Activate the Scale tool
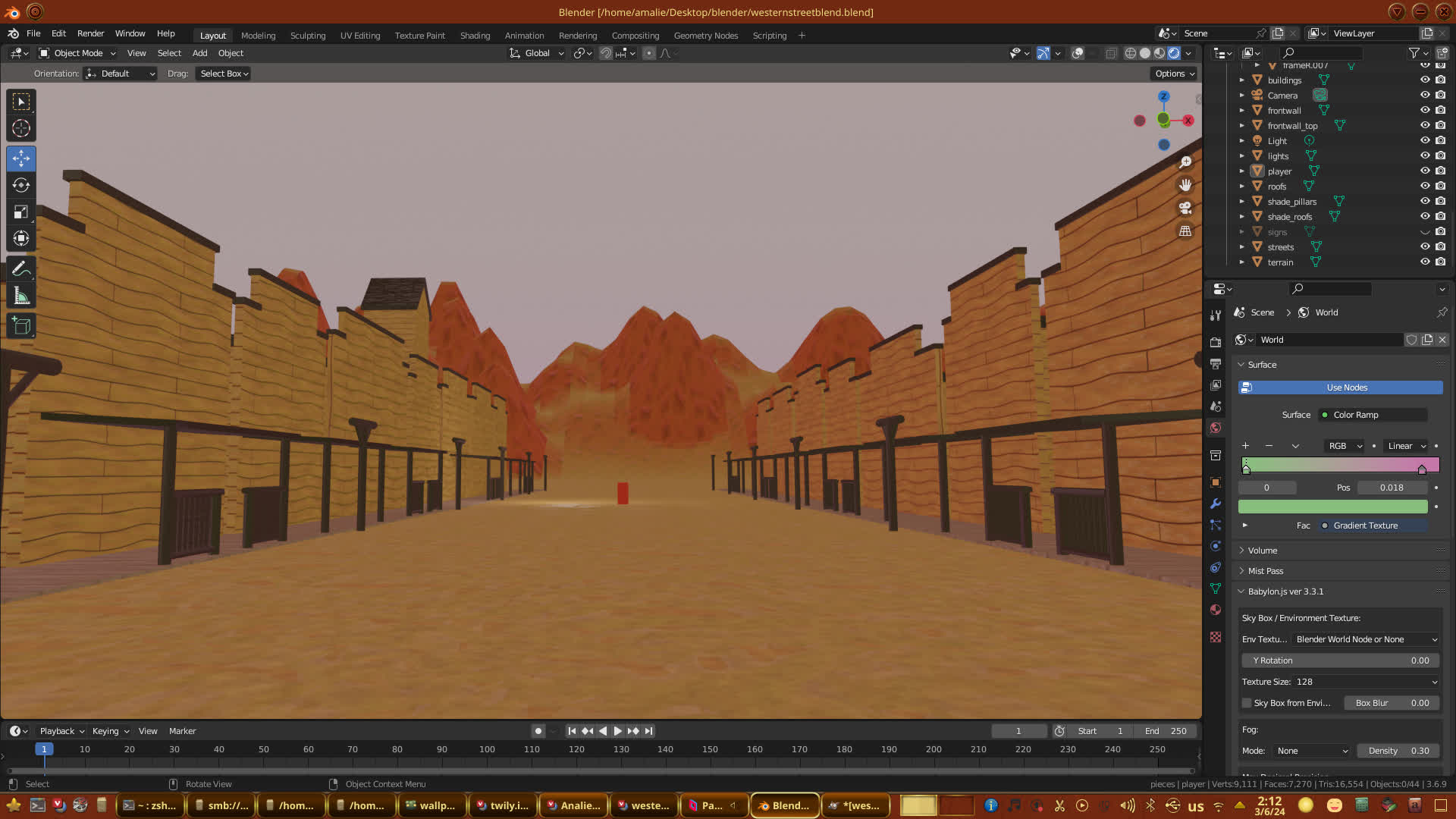Screen dimensions: 1456x819 tap(21, 212)
